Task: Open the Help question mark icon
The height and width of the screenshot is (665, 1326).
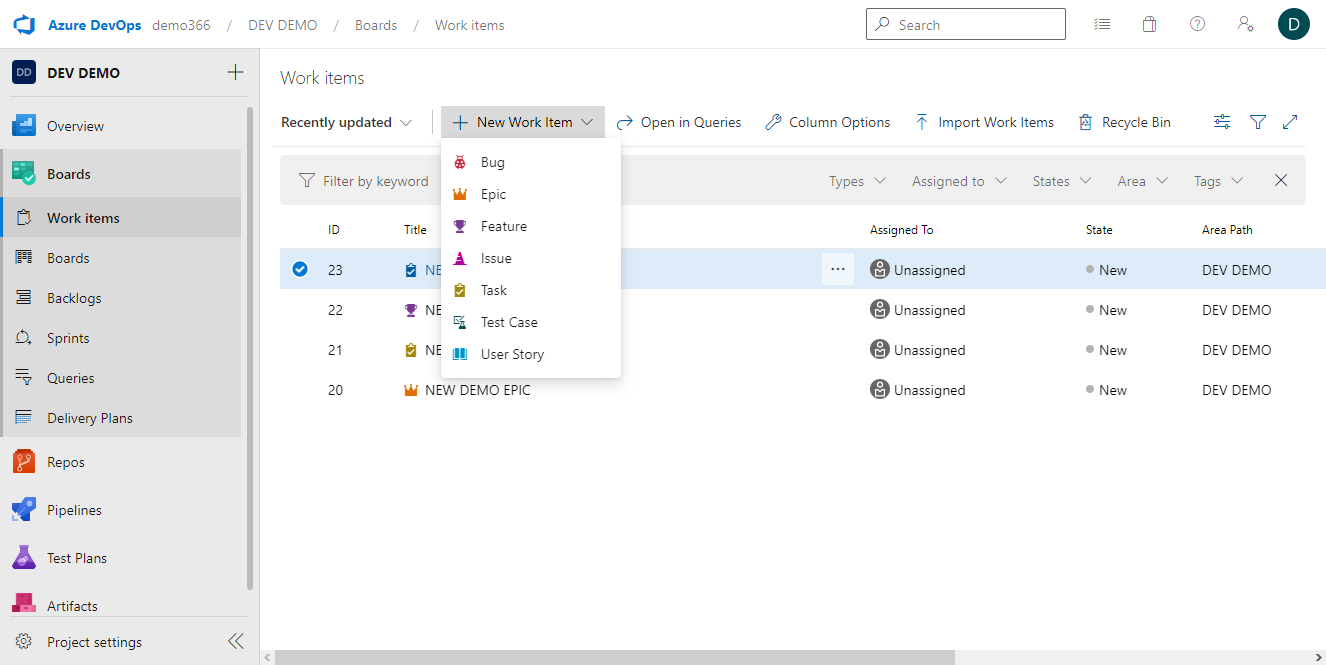Action: click(x=1197, y=25)
